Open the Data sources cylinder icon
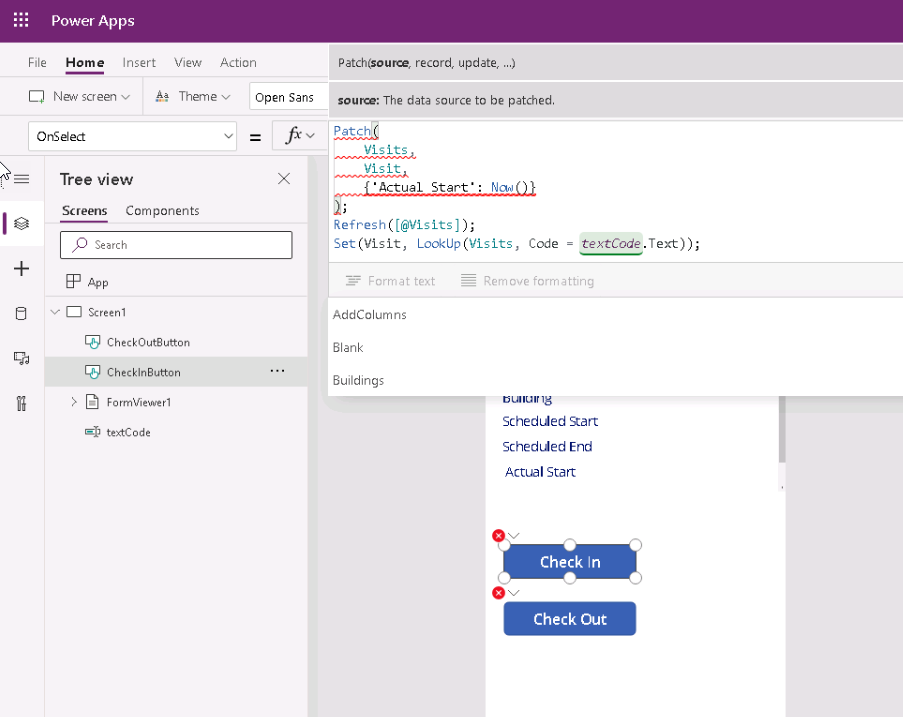903x717 pixels. click(21, 313)
